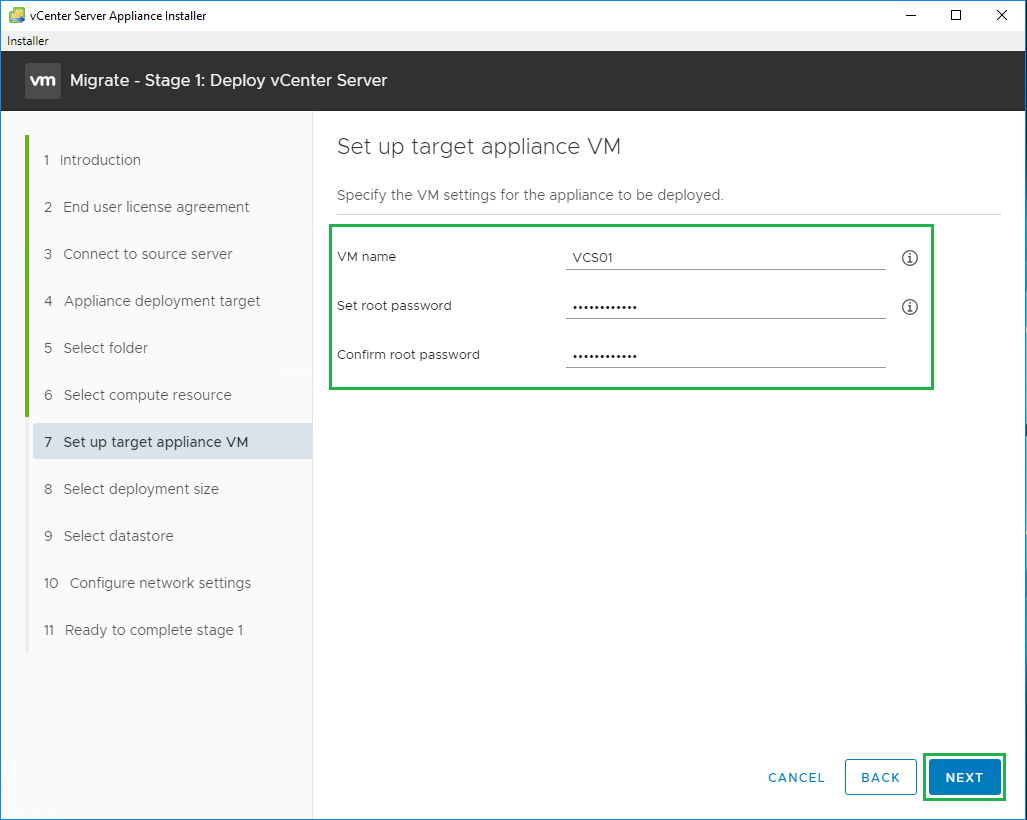Click the NEXT button
Viewport: 1027px width, 820px height.
(x=964, y=777)
